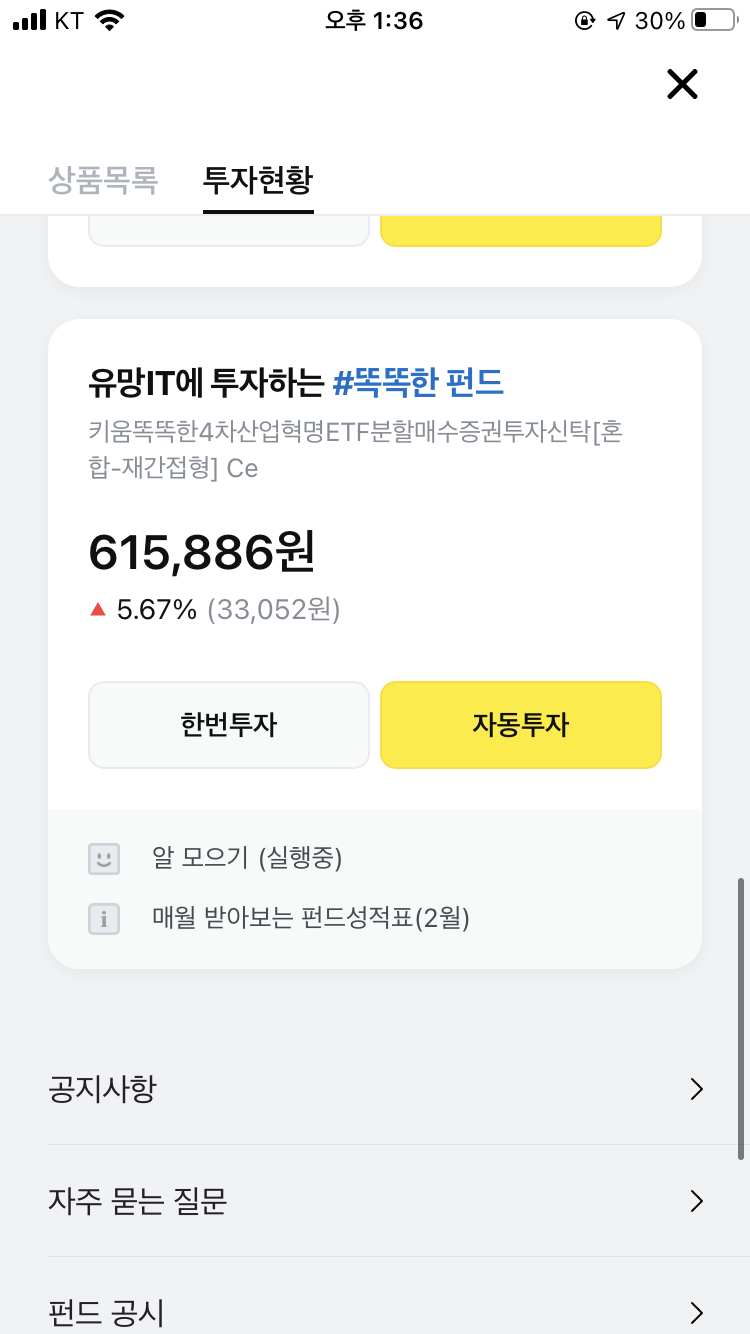The image size is (750, 1334).
Task: Tap the partially visible yellow button above
Action: (x=521, y=231)
